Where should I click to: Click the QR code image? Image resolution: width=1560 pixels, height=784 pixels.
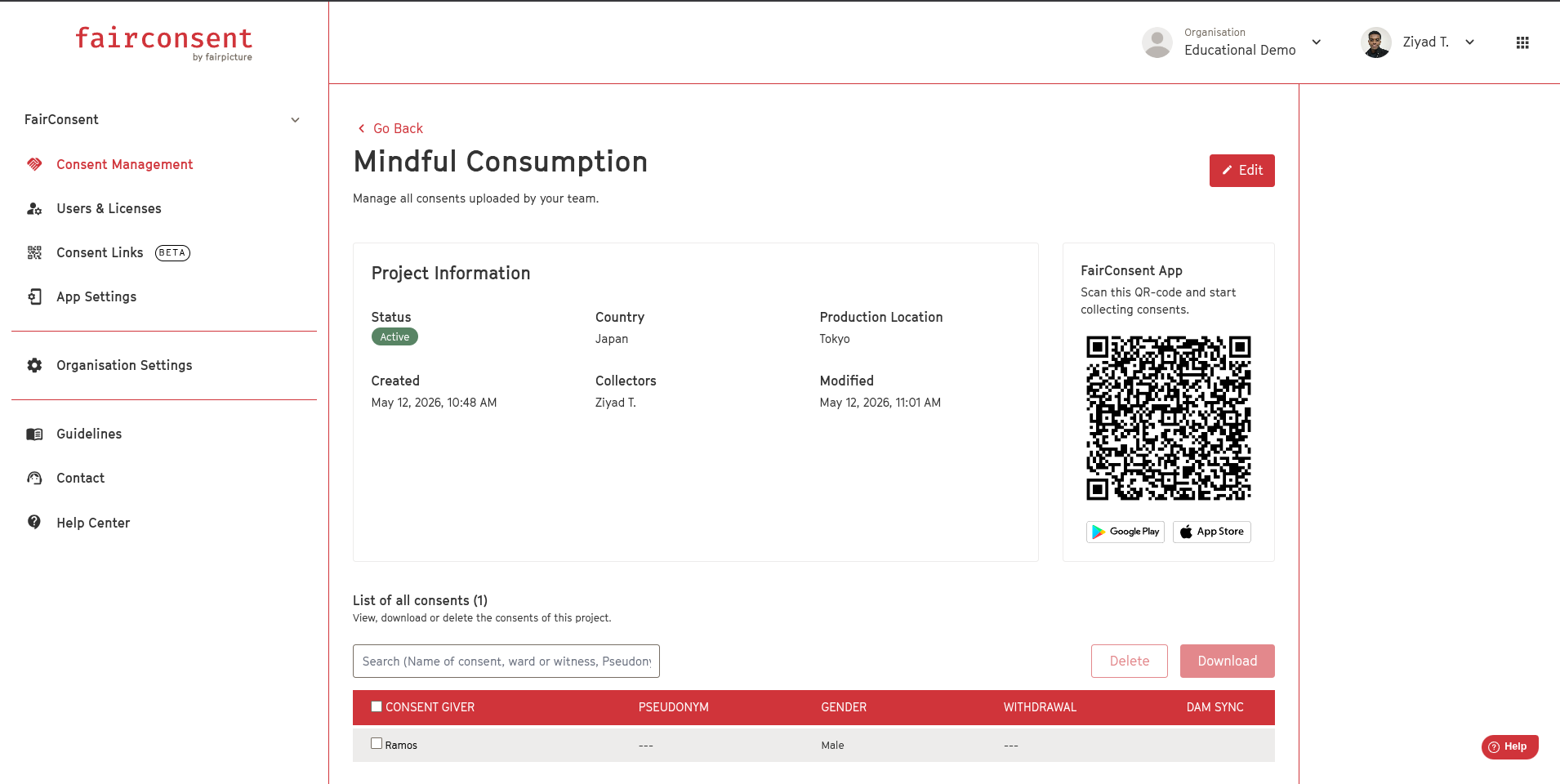(x=1169, y=417)
